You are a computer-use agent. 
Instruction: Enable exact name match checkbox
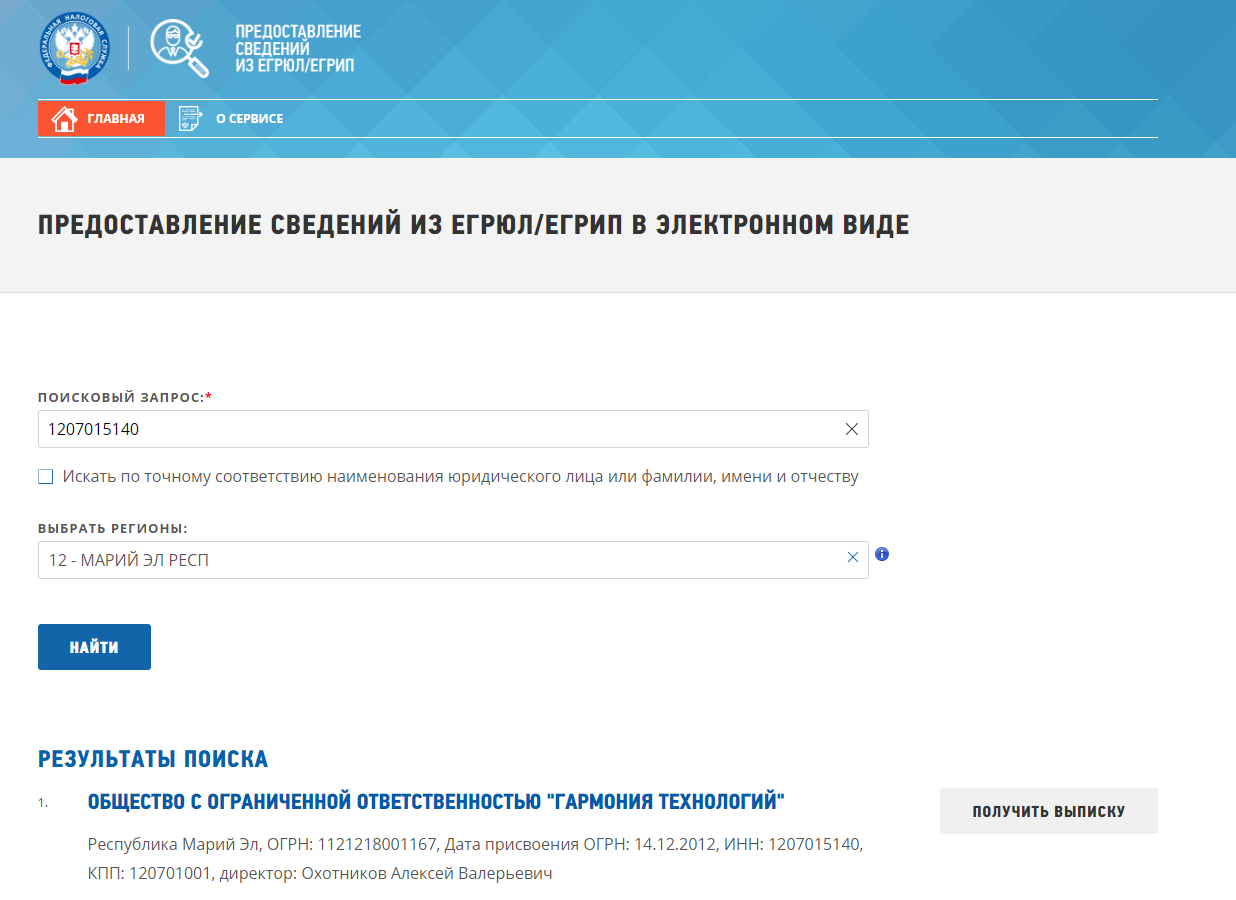[x=46, y=477]
